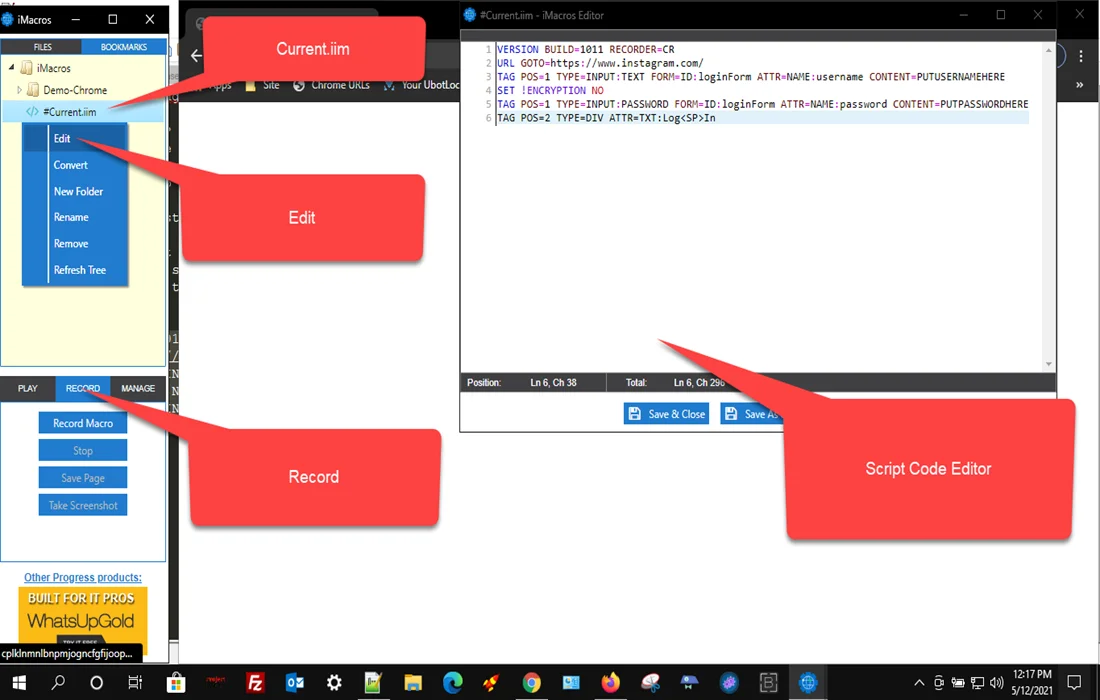1100x700 pixels.
Task: Click the Save Page button
Action: click(x=83, y=478)
